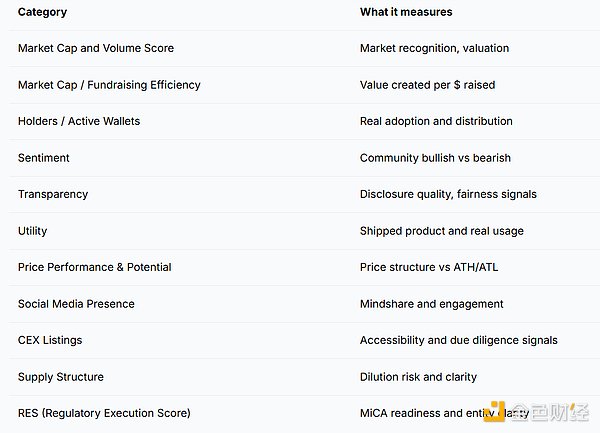Click Market Cap / Fundraising Efficiency cell

[x=109, y=85]
